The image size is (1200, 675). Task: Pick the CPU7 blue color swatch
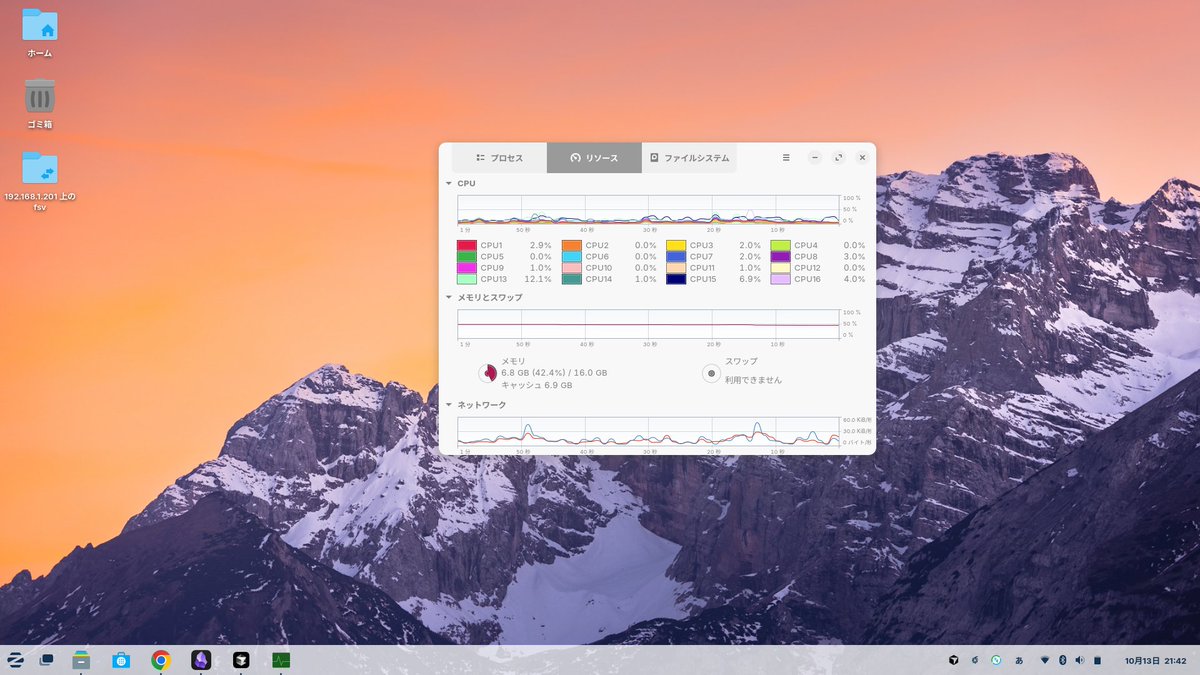(x=676, y=257)
